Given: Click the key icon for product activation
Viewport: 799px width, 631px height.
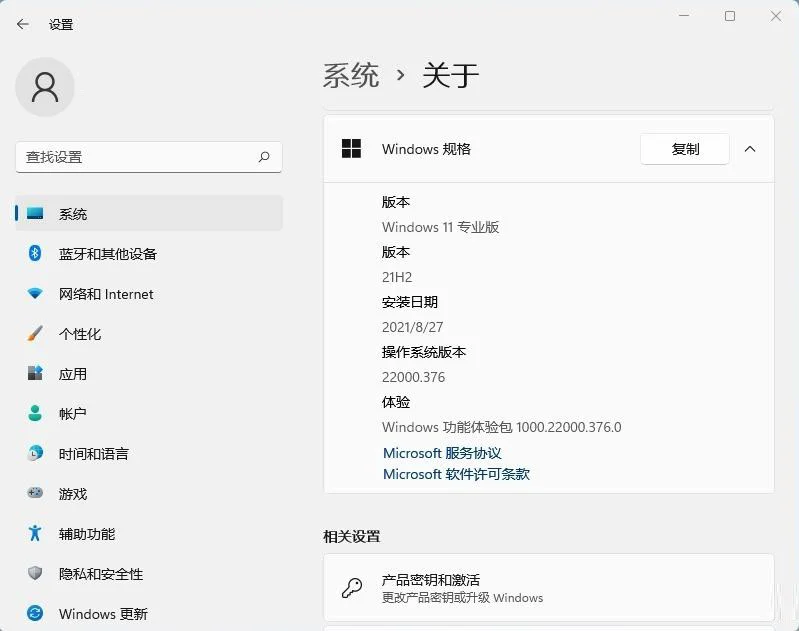Looking at the screenshot, I should click(x=352, y=588).
